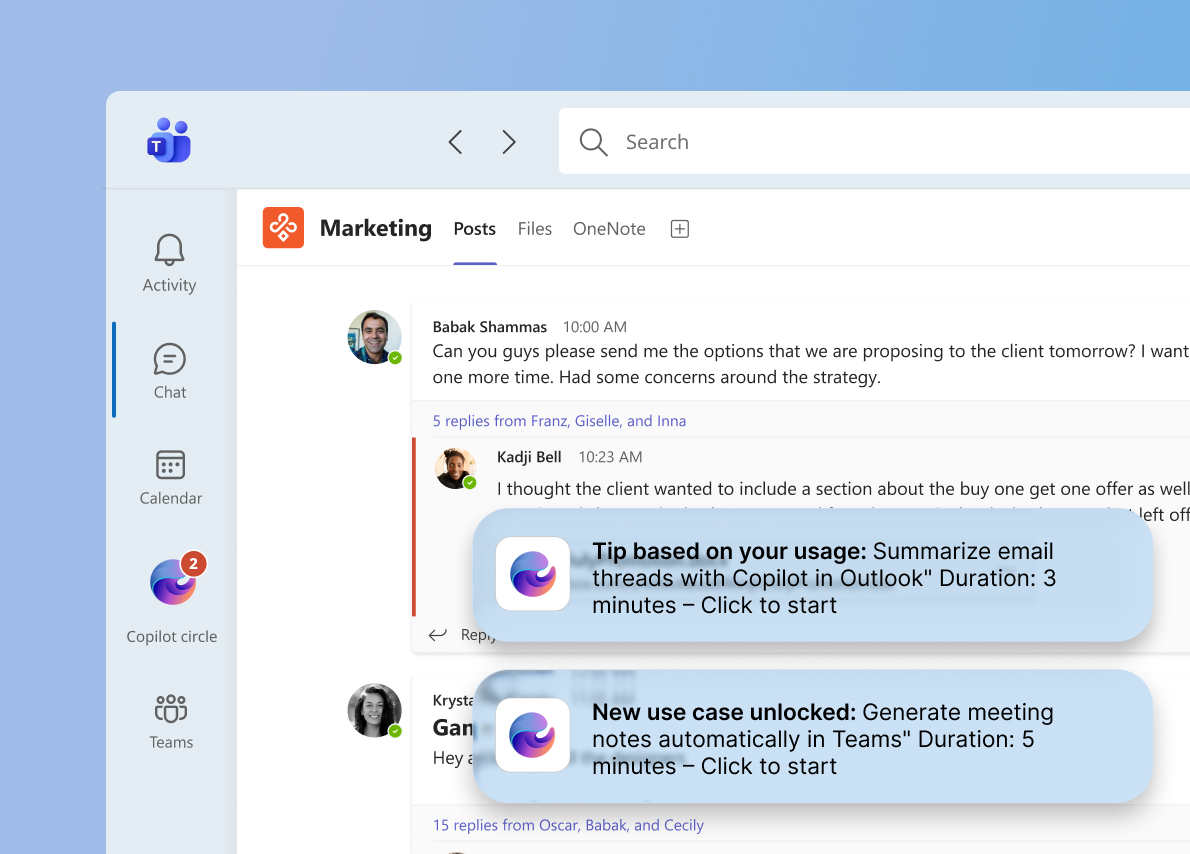Open Calendar in the sidebar

170,477
